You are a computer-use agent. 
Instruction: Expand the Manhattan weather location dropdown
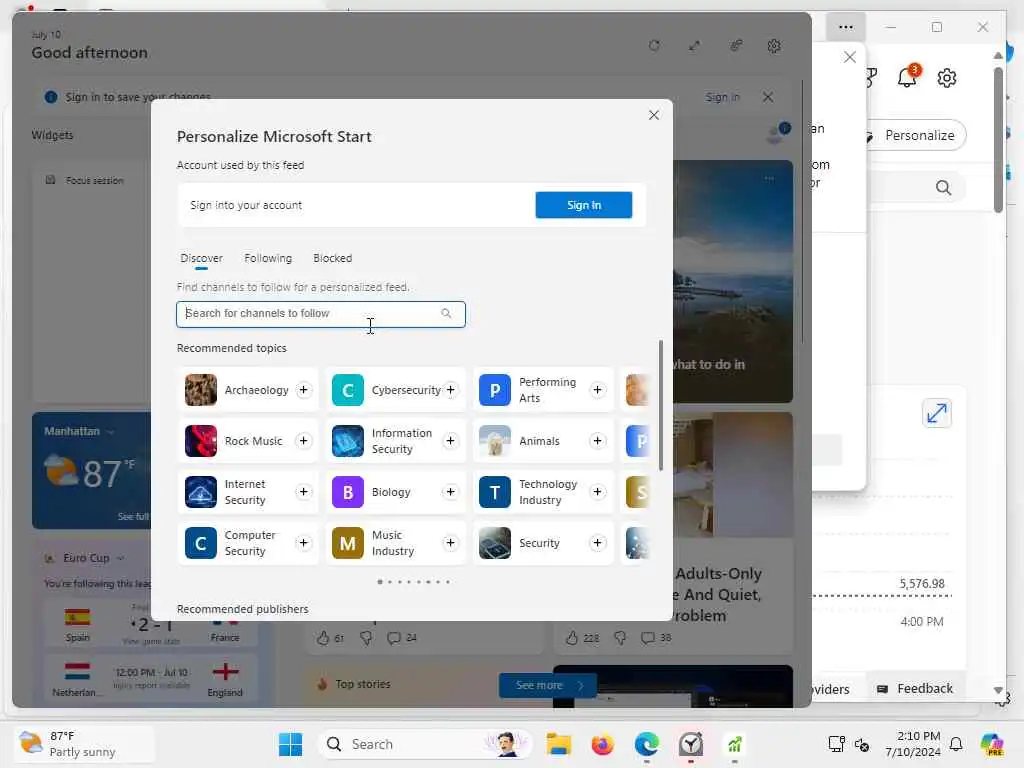point(110,432)
